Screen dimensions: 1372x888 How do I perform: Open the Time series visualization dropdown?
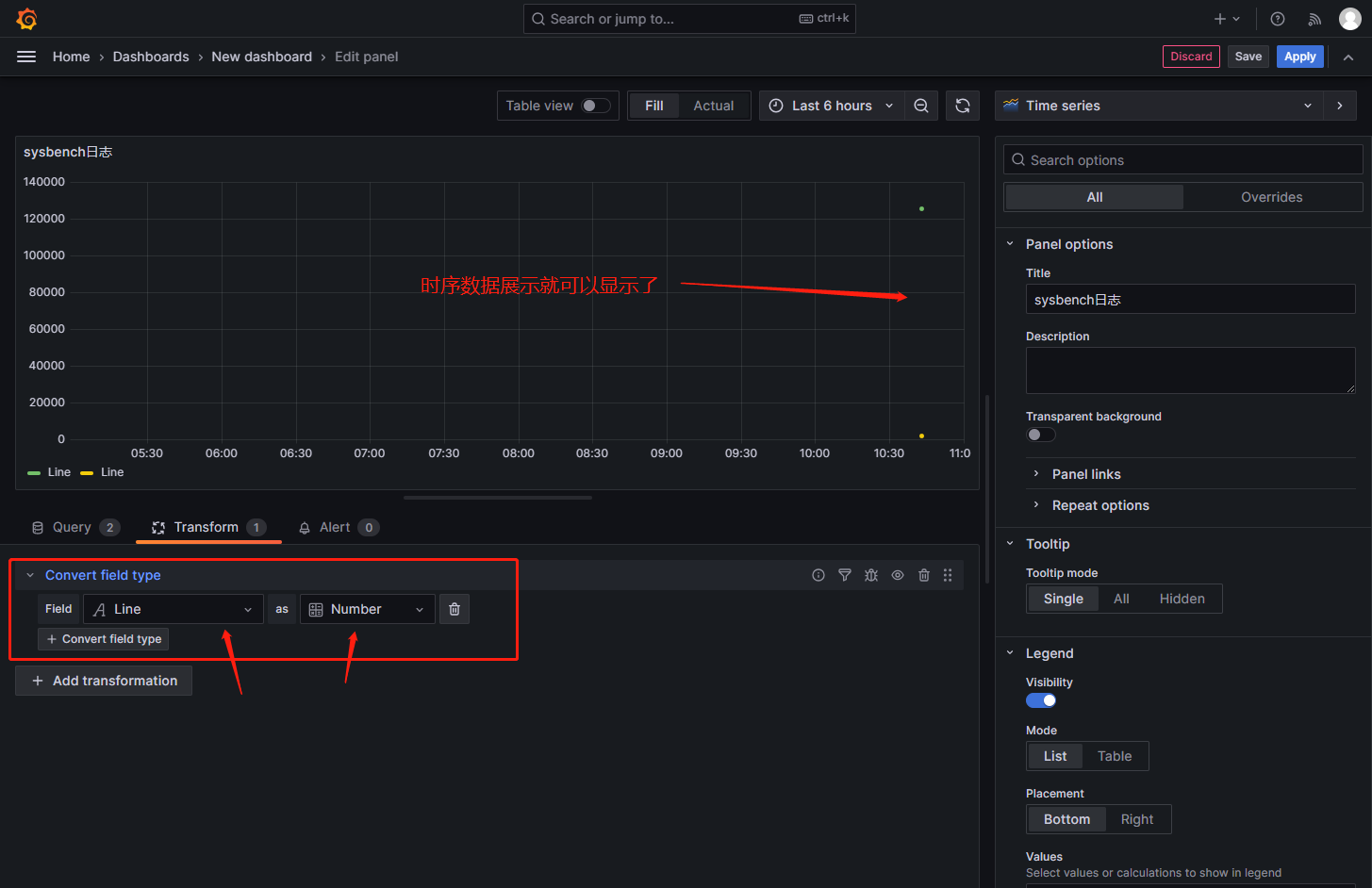click(x=1159, y=106)
